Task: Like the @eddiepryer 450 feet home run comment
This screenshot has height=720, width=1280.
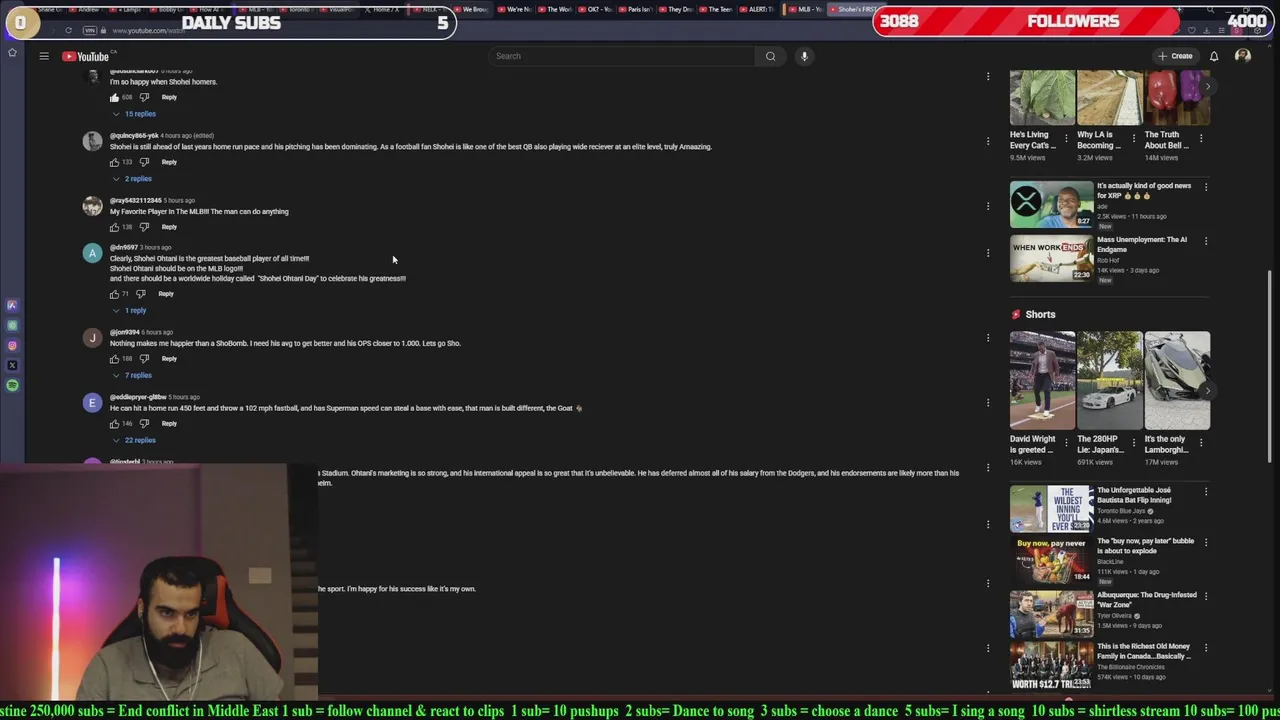Action: (x=114, y=424)
